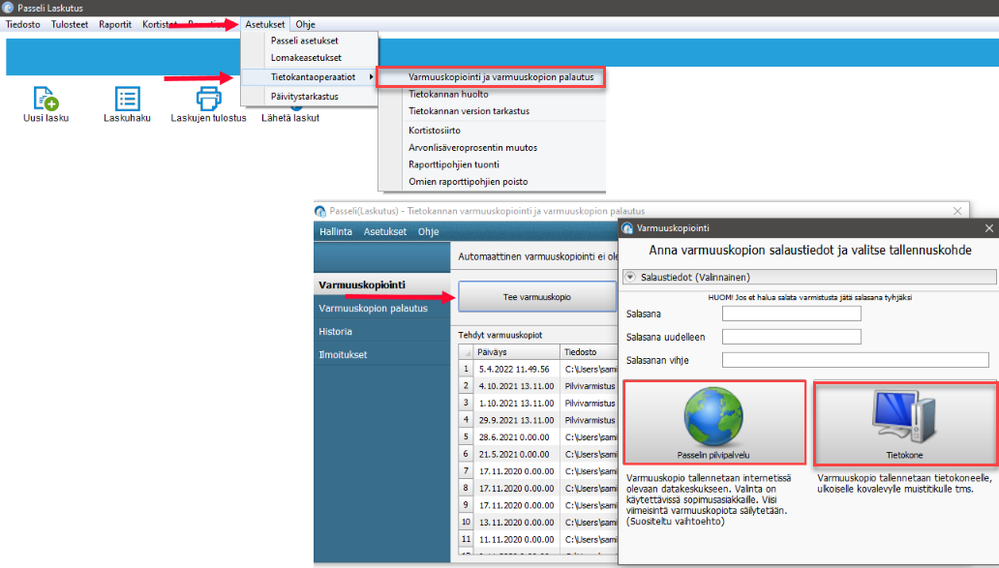Viewport: 999px width, 568px height.
Task: Select backup row dated 5.4.2022 11.49.56
Action: (538, 369)
